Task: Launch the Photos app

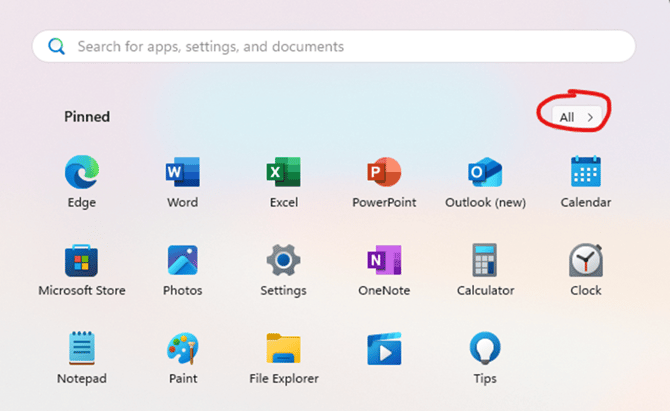Action: 182,261
